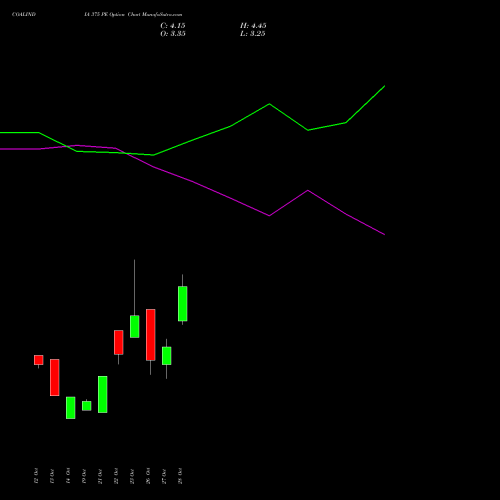
Task: Click the long-wick green candle for 23 Oct
Action: 135,326
